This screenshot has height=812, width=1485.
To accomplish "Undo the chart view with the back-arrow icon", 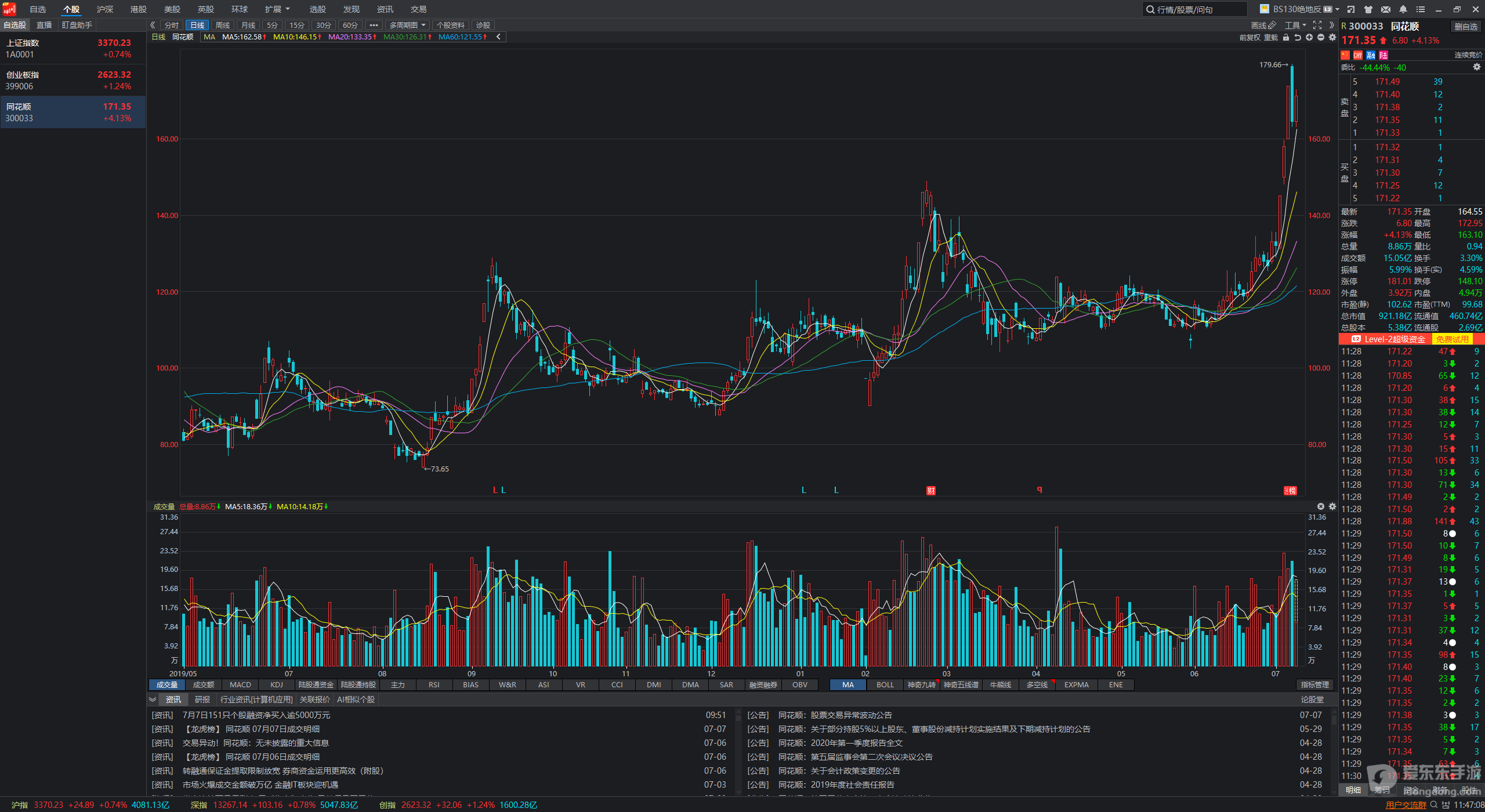I will tap(1298, 37).
